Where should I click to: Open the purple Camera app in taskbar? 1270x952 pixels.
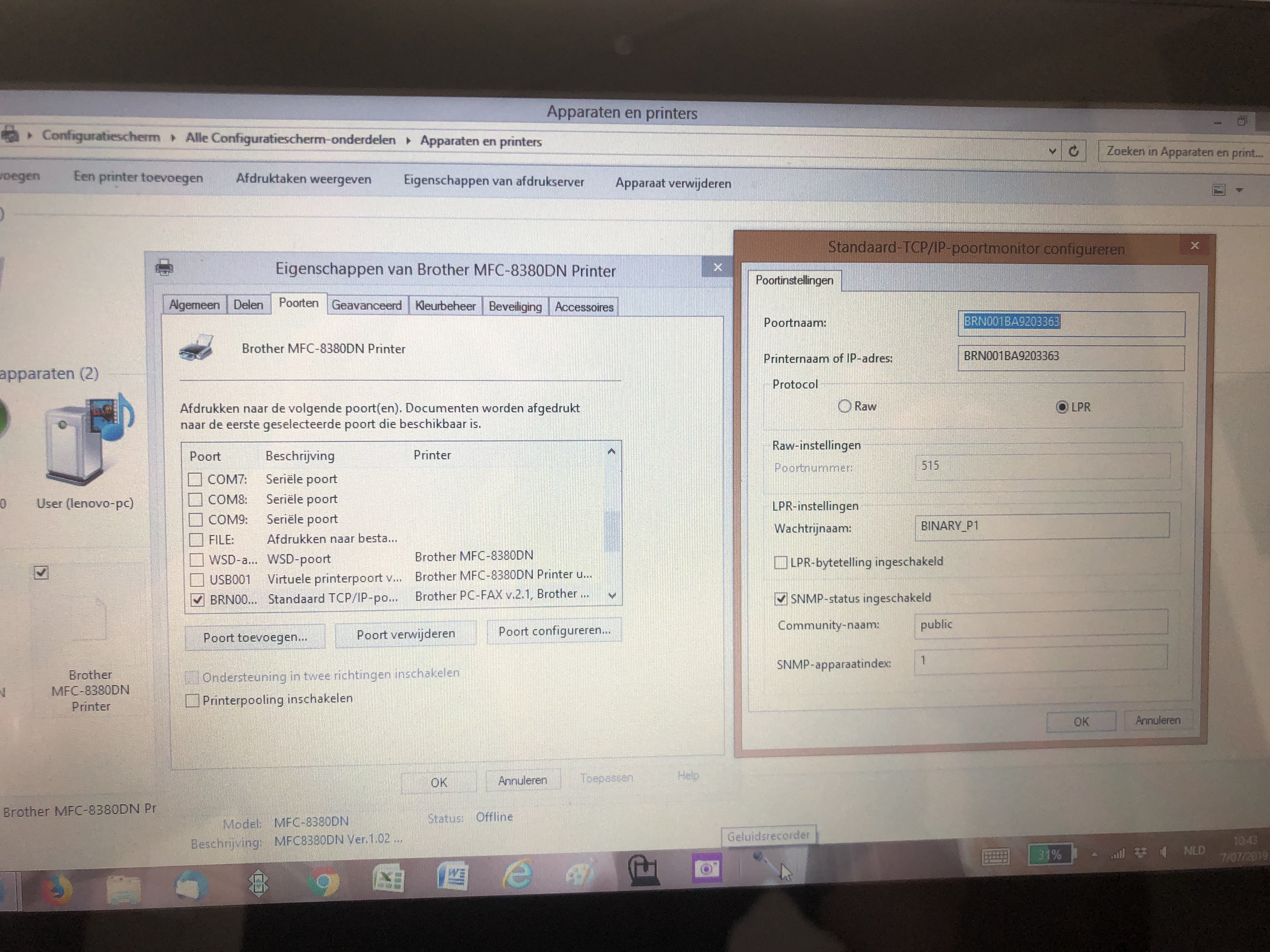pyautogui.click(x=706, y=869)
